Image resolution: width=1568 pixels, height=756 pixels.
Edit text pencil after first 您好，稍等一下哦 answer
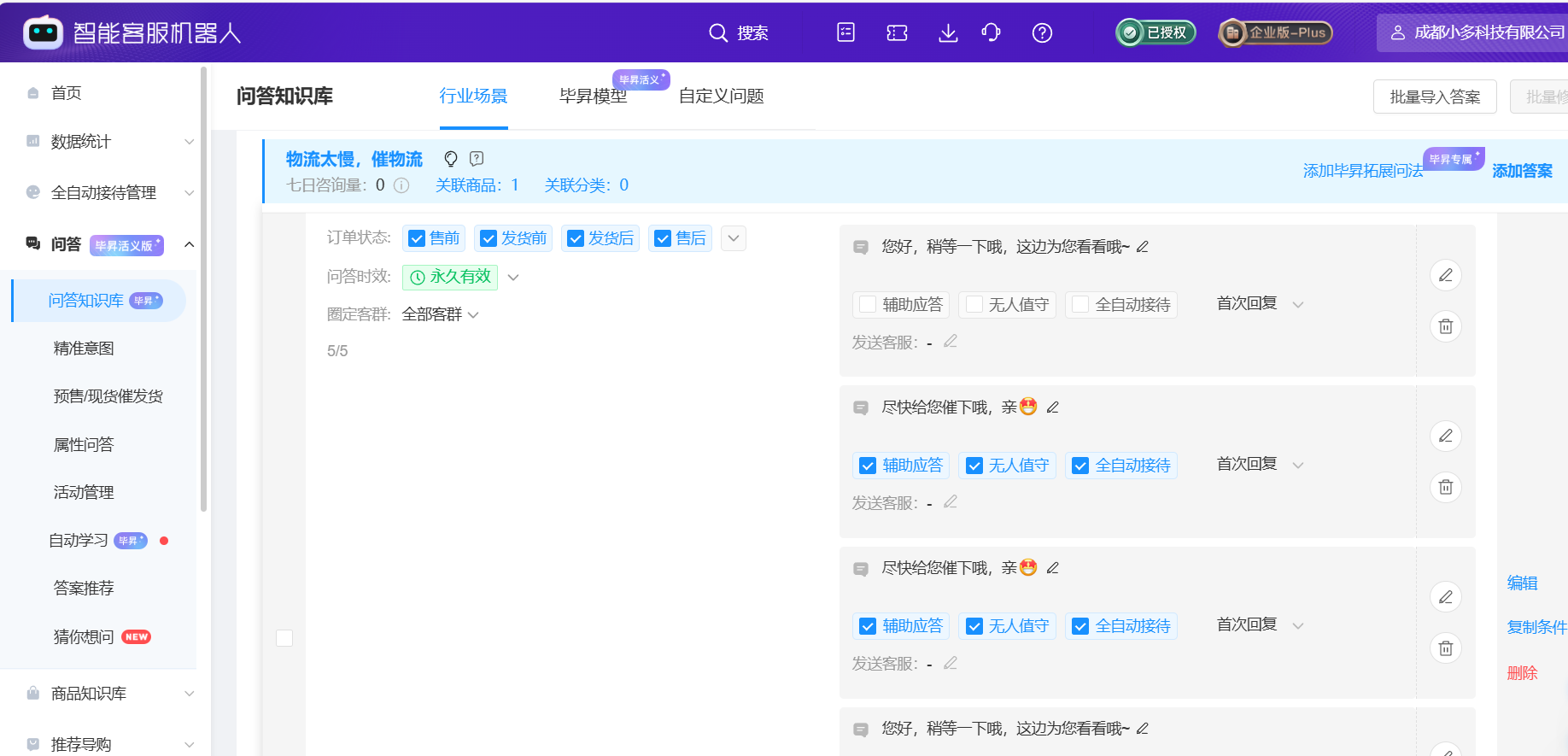click(1143, 247)
